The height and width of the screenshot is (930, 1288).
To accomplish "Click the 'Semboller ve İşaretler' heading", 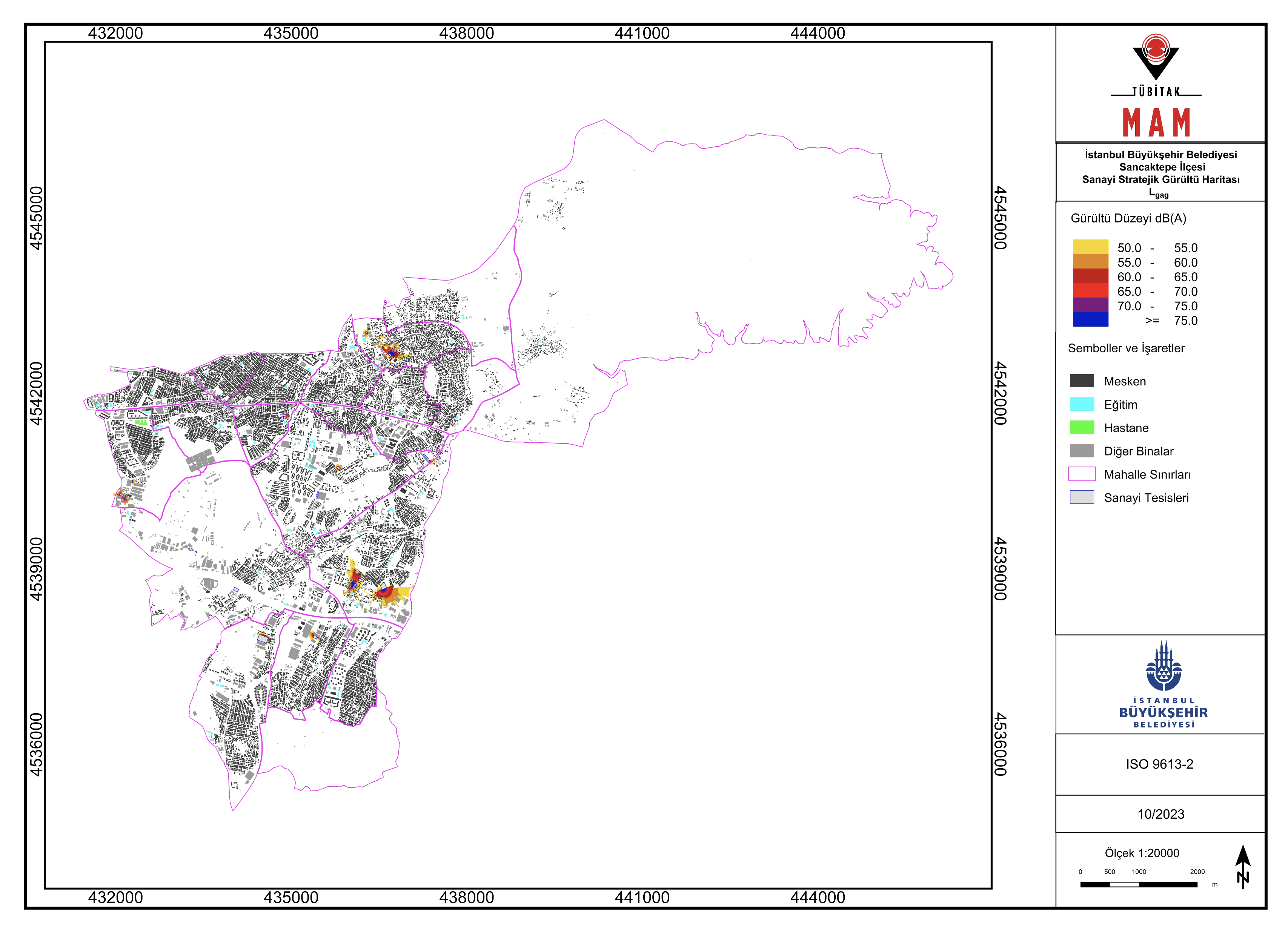I will coord(1126,348).
